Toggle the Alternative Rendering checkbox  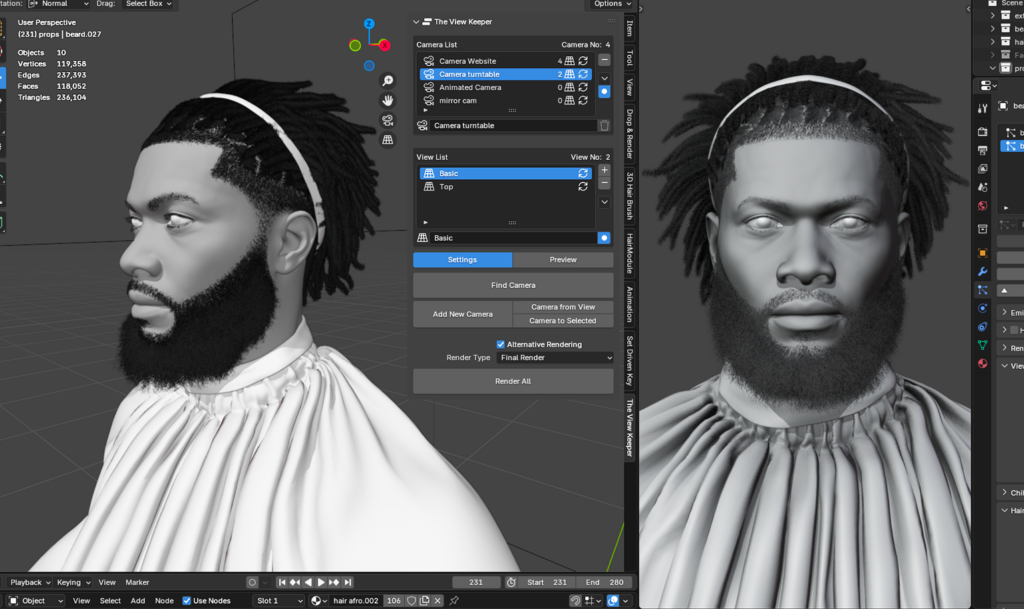pos(501,344)
